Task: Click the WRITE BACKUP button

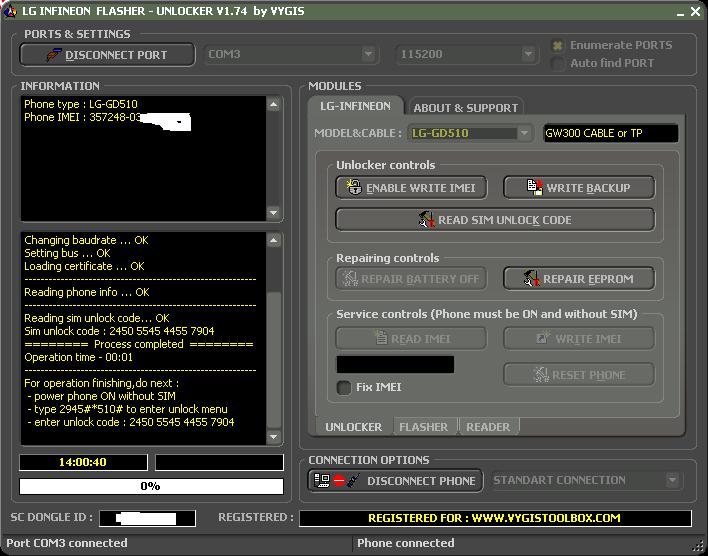Action: [579, 187]
